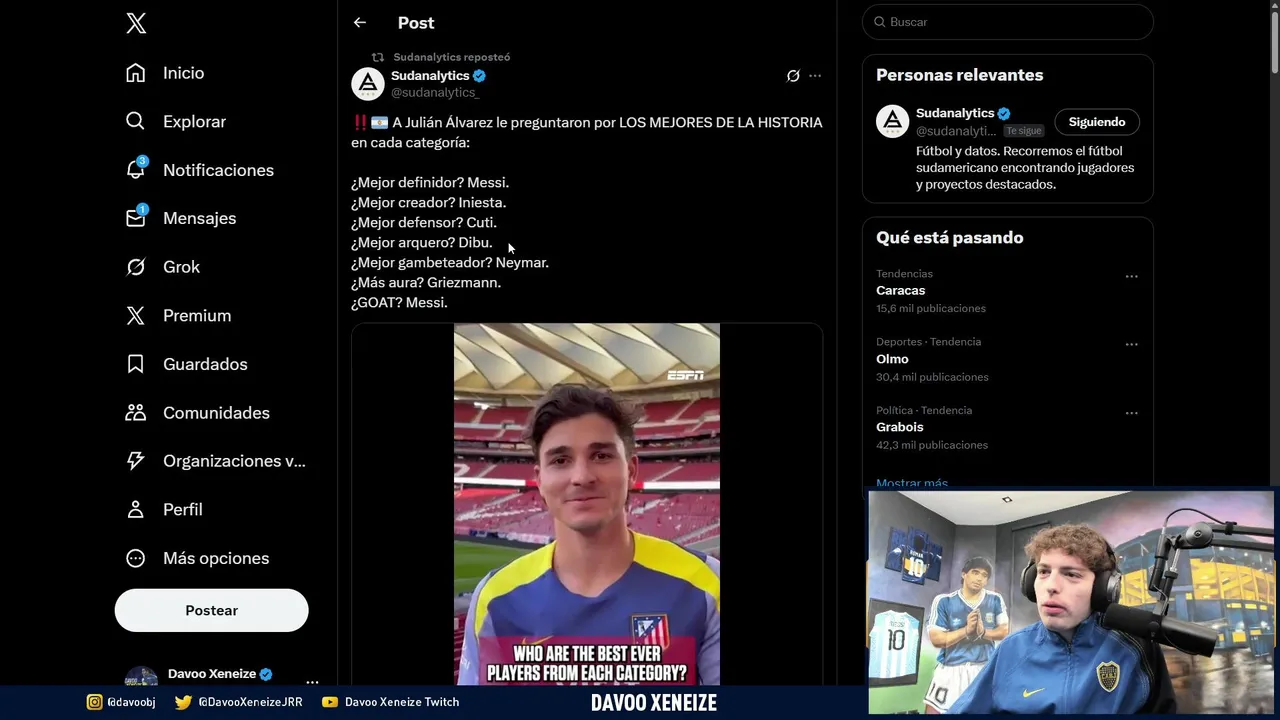Click the page vertical scrollbar
Screen dimensions: 1280x720
pyautogui.click(x=1274, y=40)
